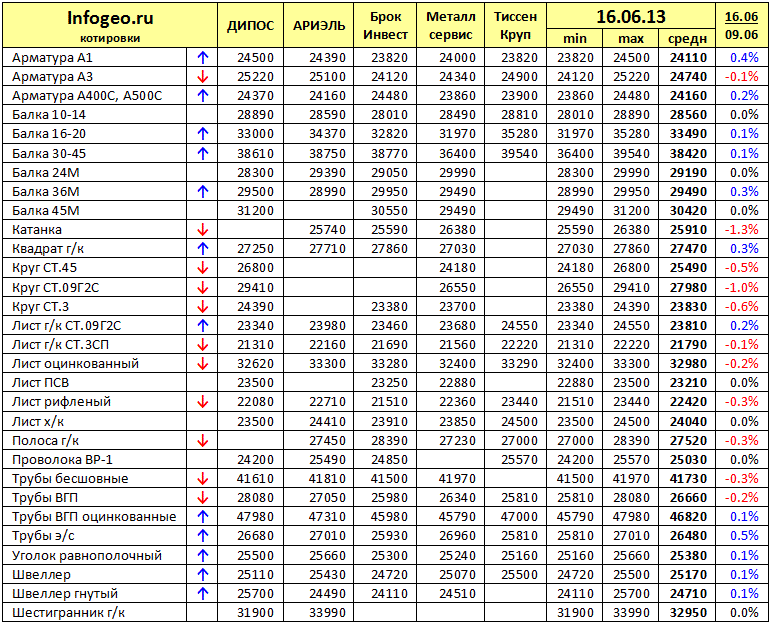Select the Брок Инвест column header
771x624 pixels.
[386, 26]
